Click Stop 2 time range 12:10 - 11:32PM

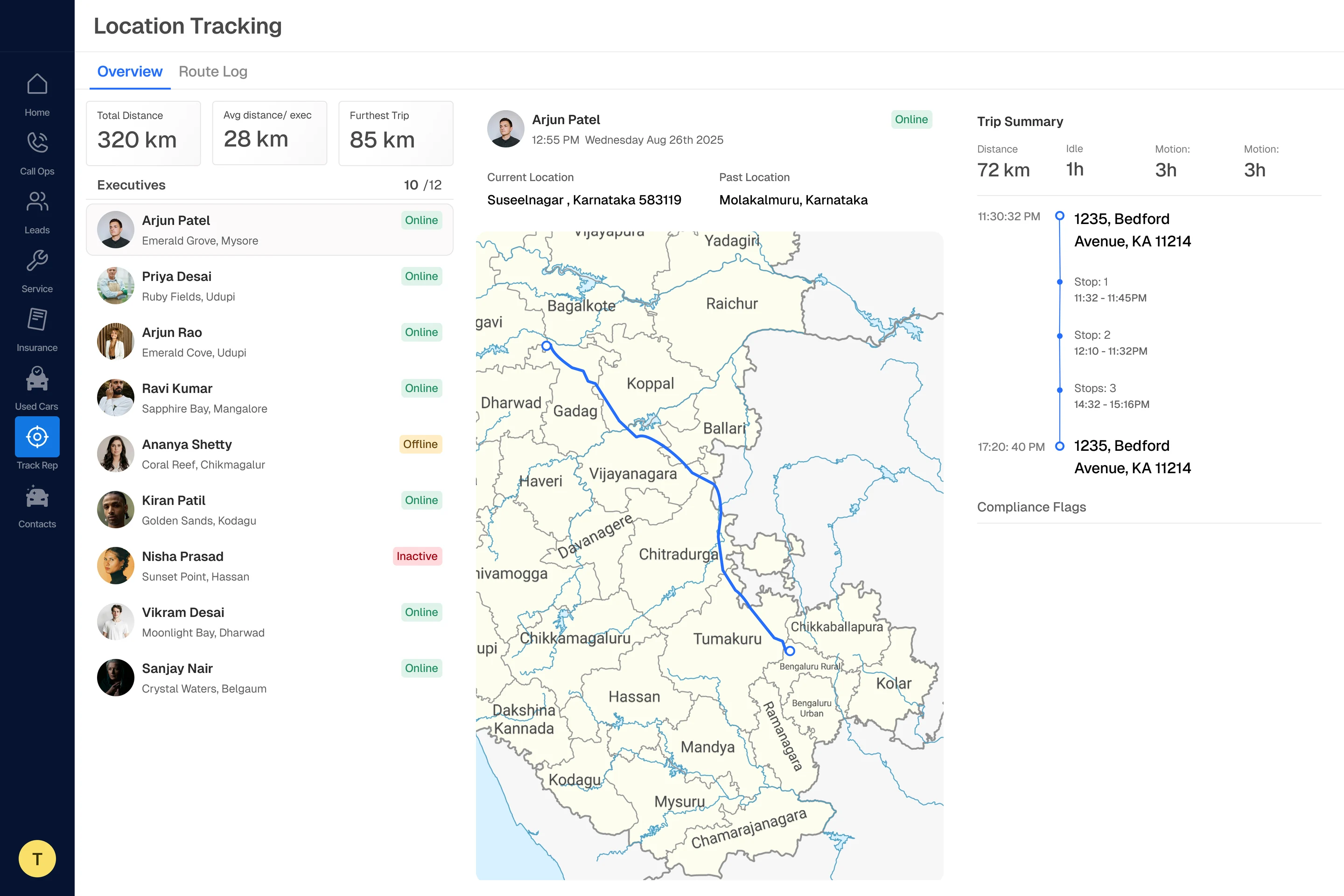[x=1110, y=351]
